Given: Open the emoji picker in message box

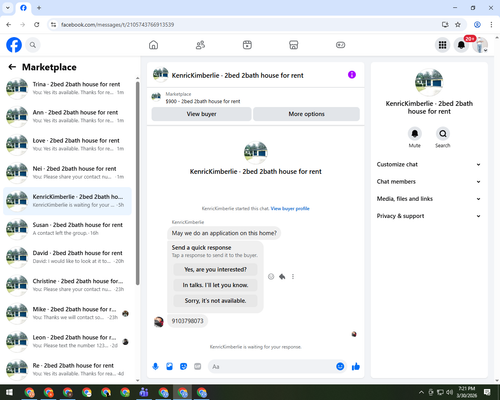Looking at the screenshot, I should click(340, 366).
